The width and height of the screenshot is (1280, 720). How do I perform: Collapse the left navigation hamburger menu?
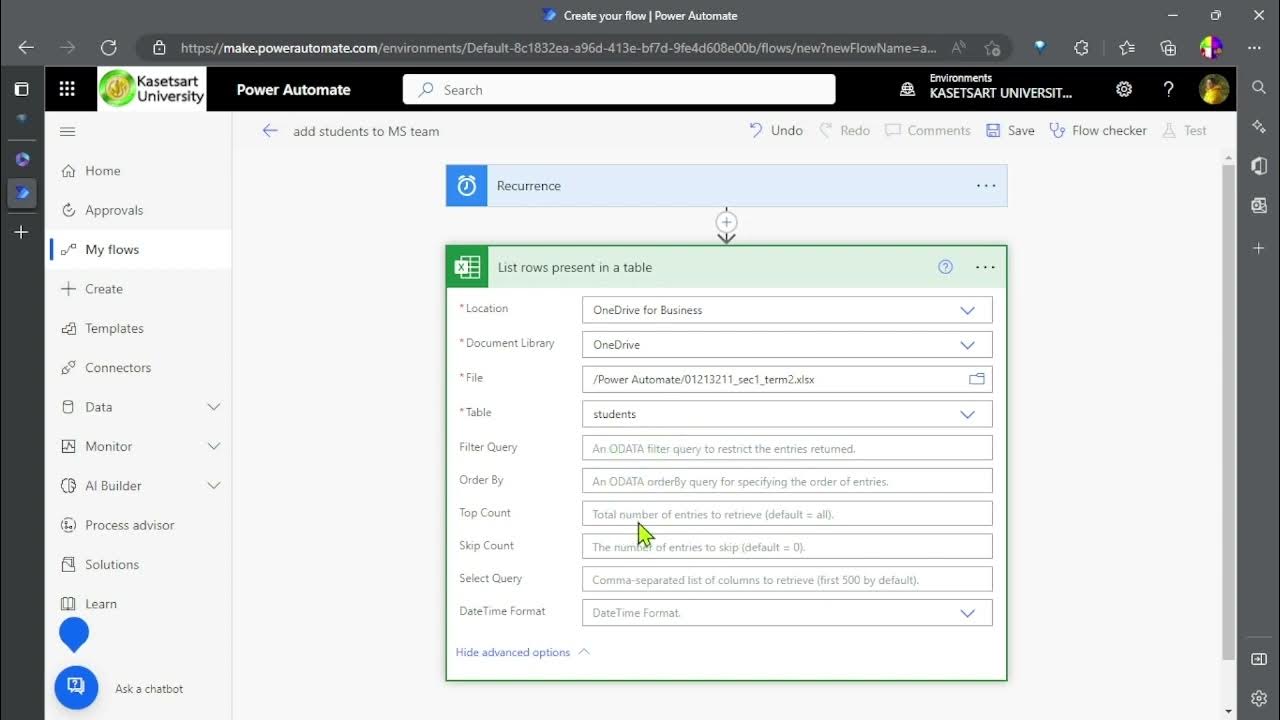[x=67, y=131]
